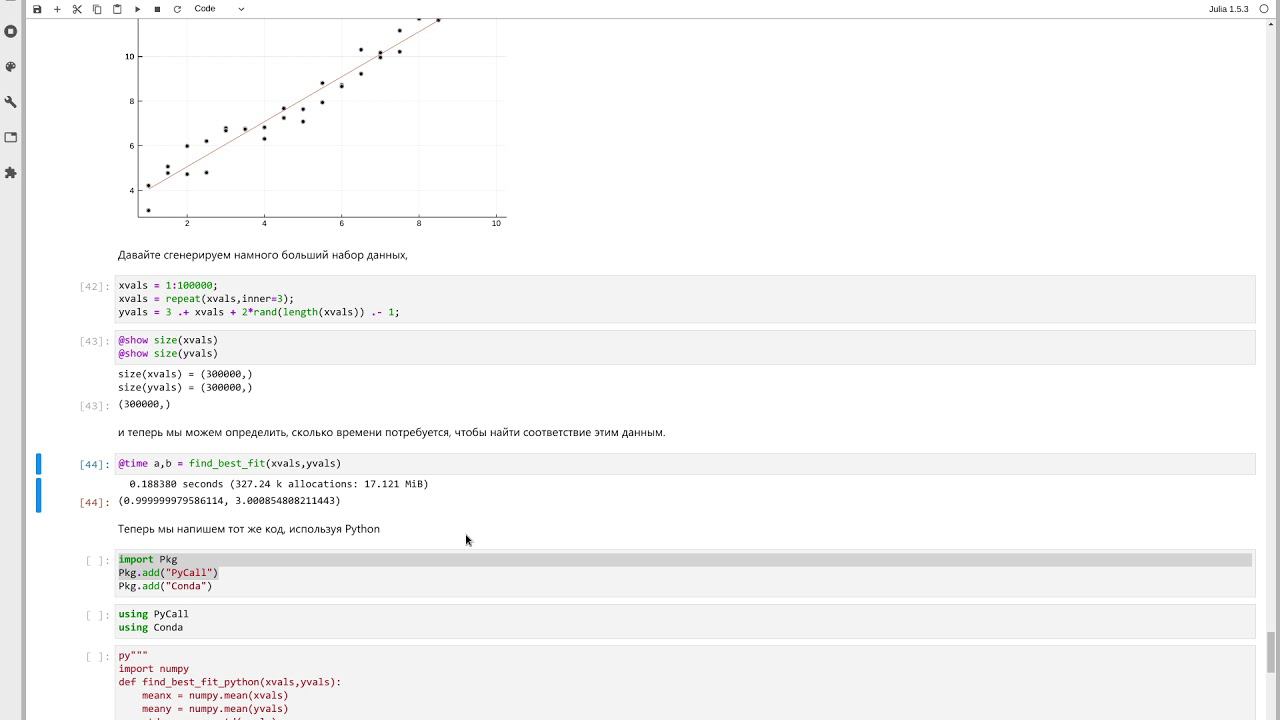Paste cells from the clipboard

pyautogui.click(x=117, y=9)
